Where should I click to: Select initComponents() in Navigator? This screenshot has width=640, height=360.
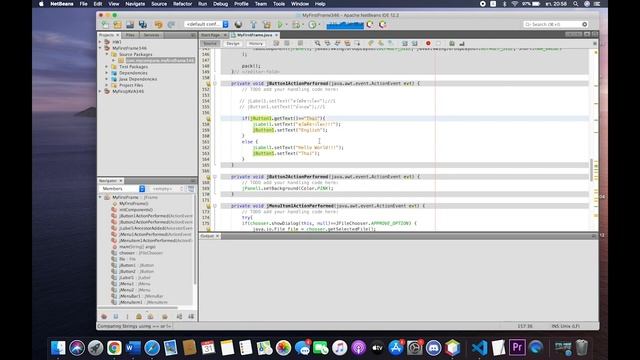pyautogui.click(x=136, y=209)
